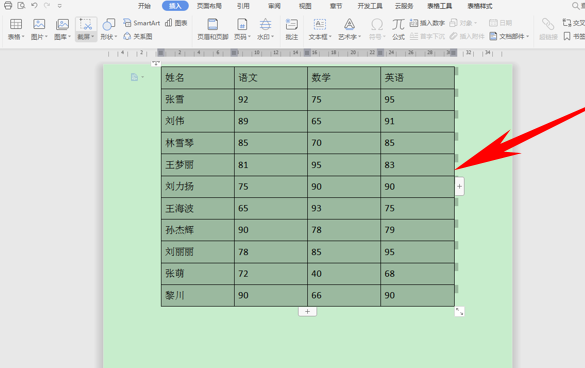Click the redo arrow icon
This screenshot has width=585, height=368.
(47, 5)
